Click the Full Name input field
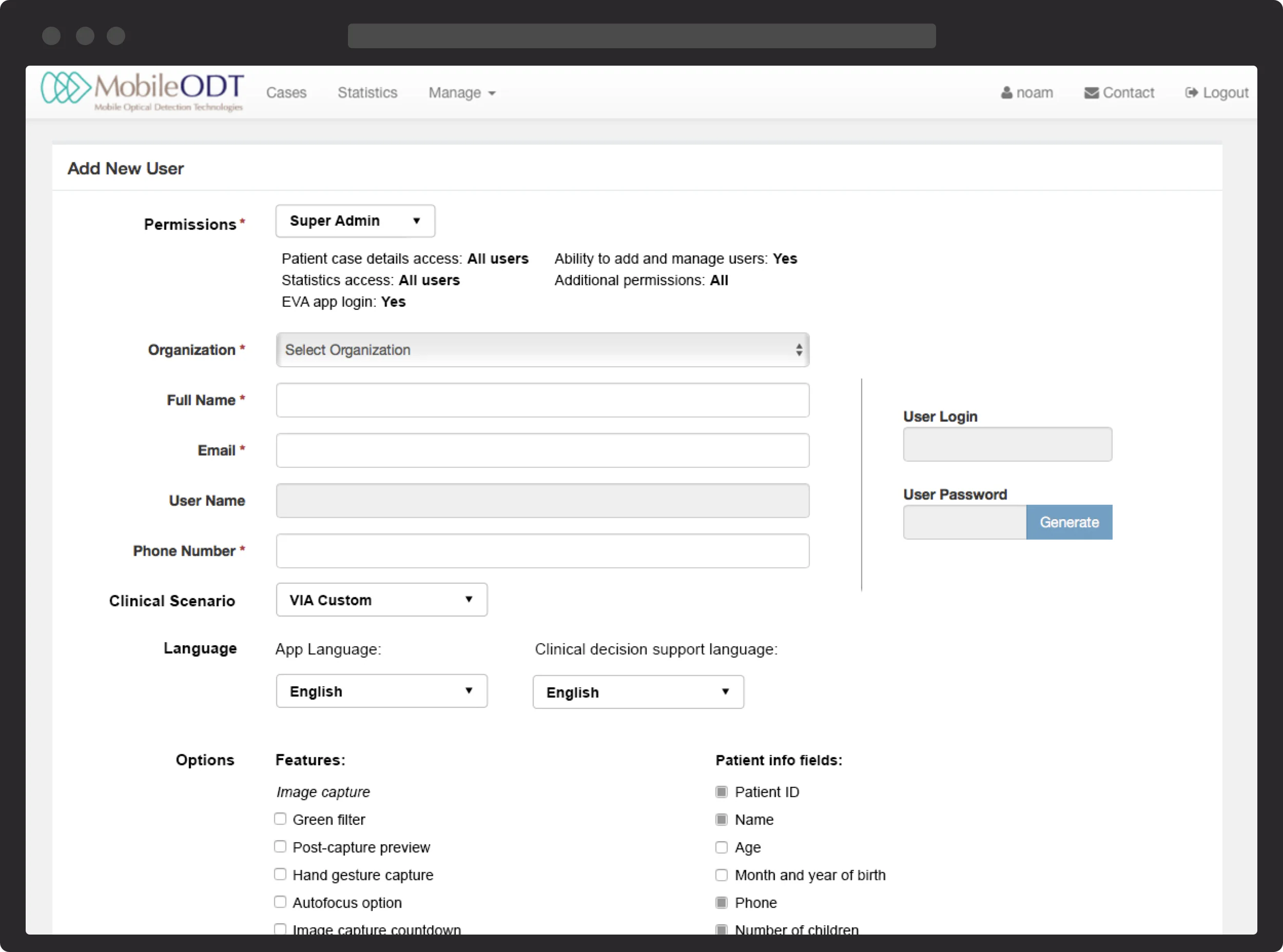This screenshot has height=952, width=1283. point(542,400)
